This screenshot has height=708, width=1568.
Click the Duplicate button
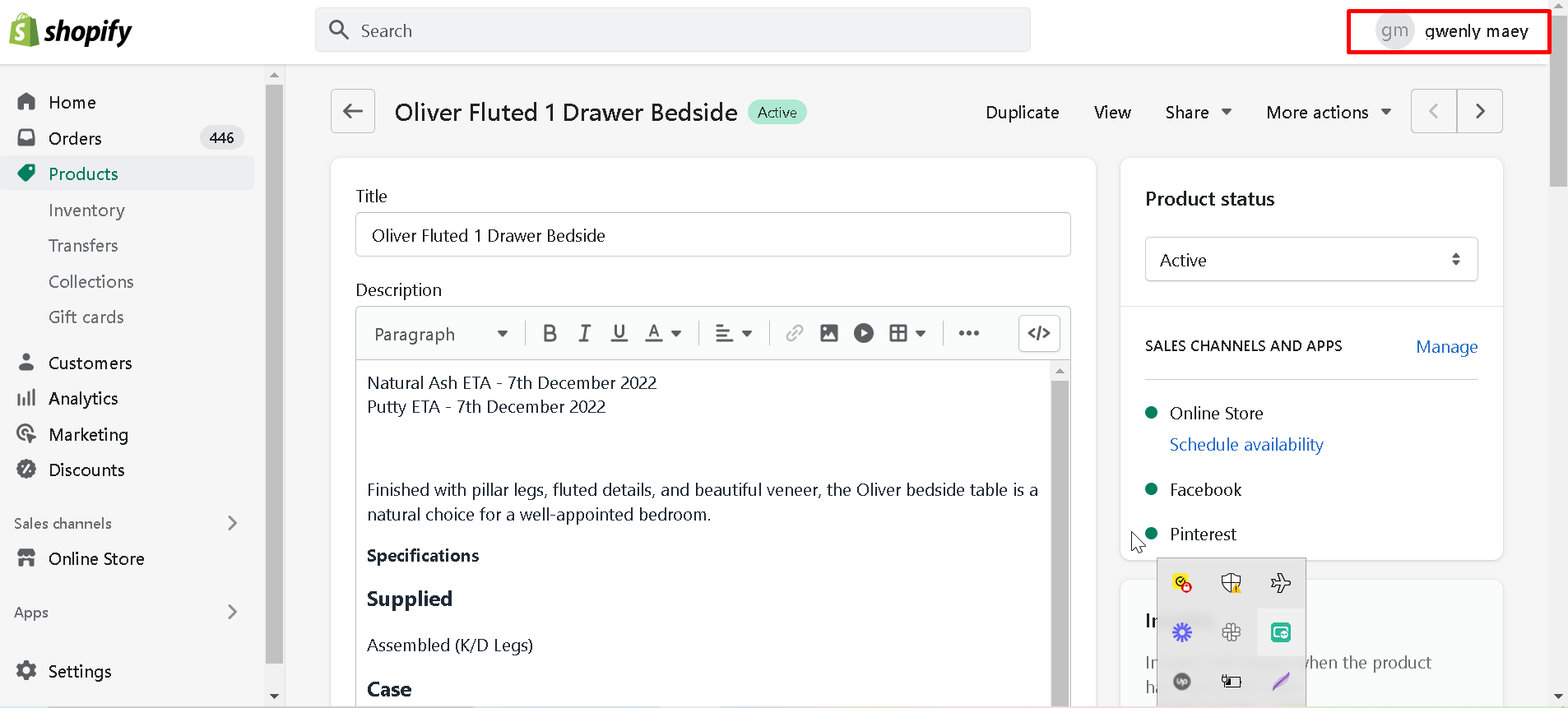coord(1023,112)
